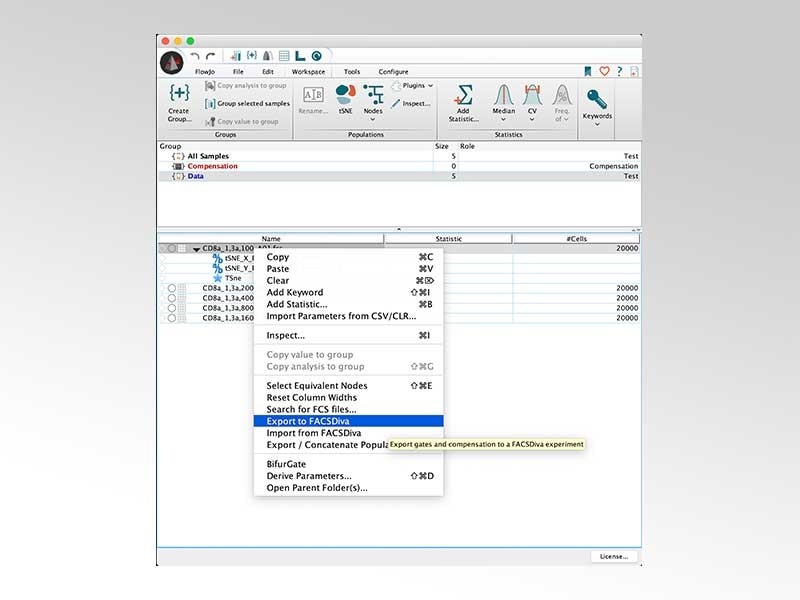Click the braces create-group quick toolbar icon
800x600 pixels.
click(x=252, y=55)
